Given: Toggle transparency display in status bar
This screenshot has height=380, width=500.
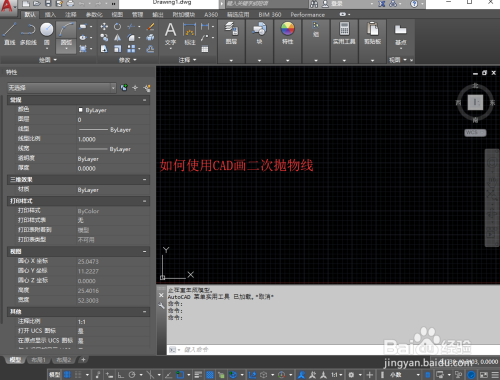Looking at the screenshot, I should tap(210, 375).
